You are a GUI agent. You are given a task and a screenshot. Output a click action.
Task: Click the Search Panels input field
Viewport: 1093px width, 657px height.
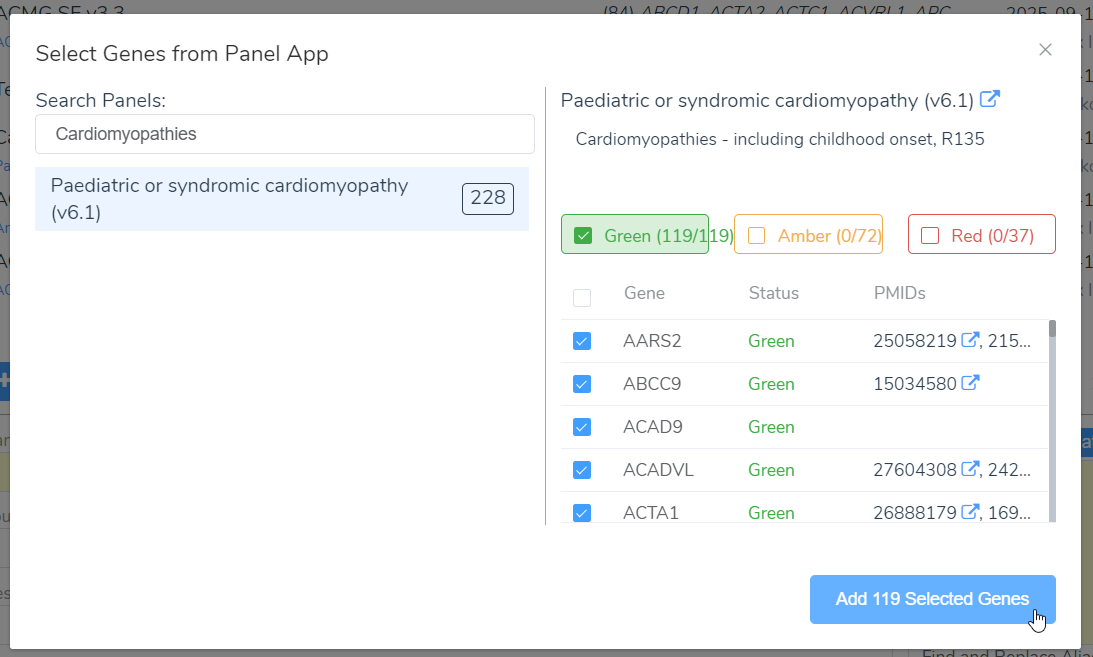pos(284,134)
